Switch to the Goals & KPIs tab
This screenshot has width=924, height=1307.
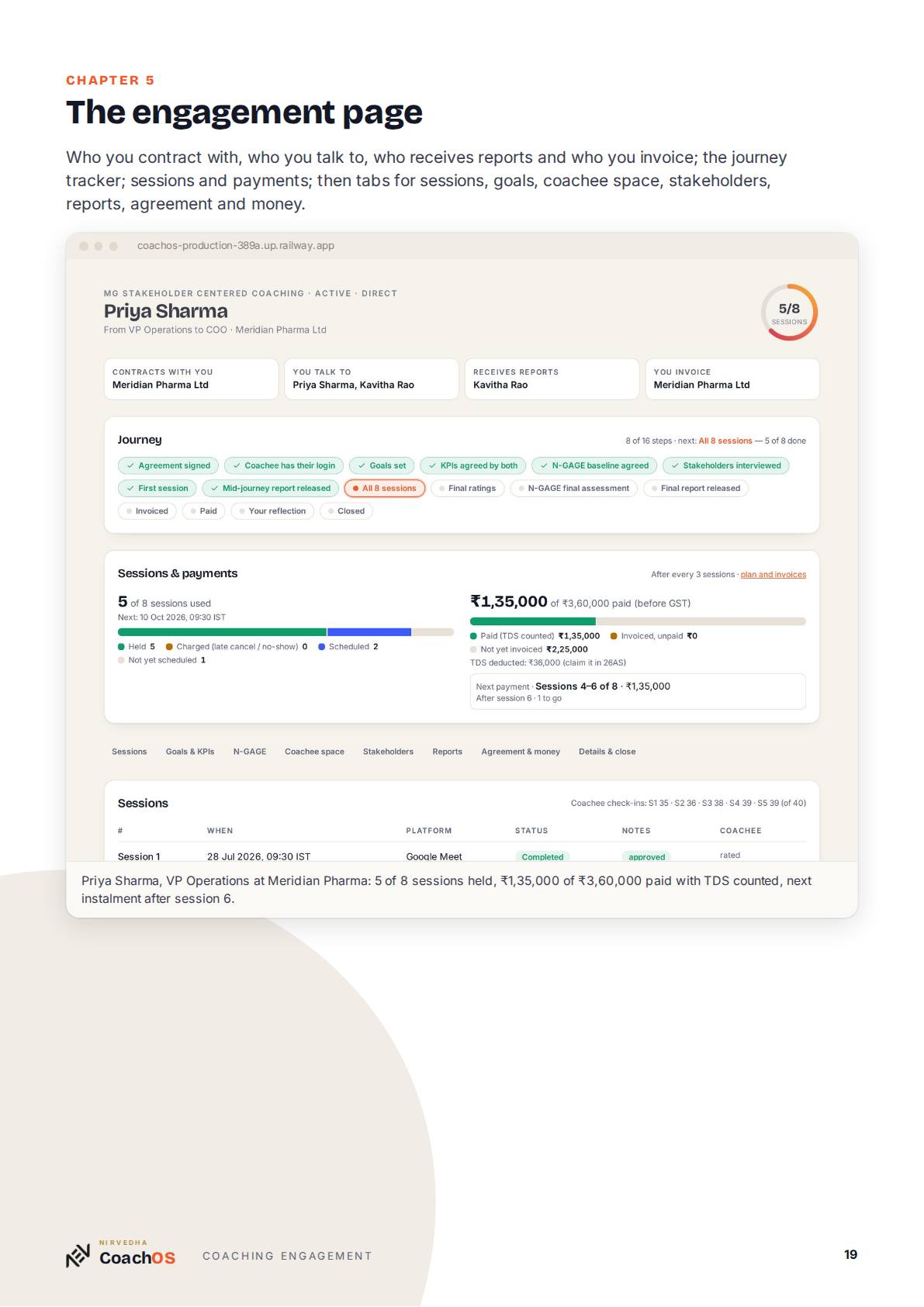[x=190, y=752]
